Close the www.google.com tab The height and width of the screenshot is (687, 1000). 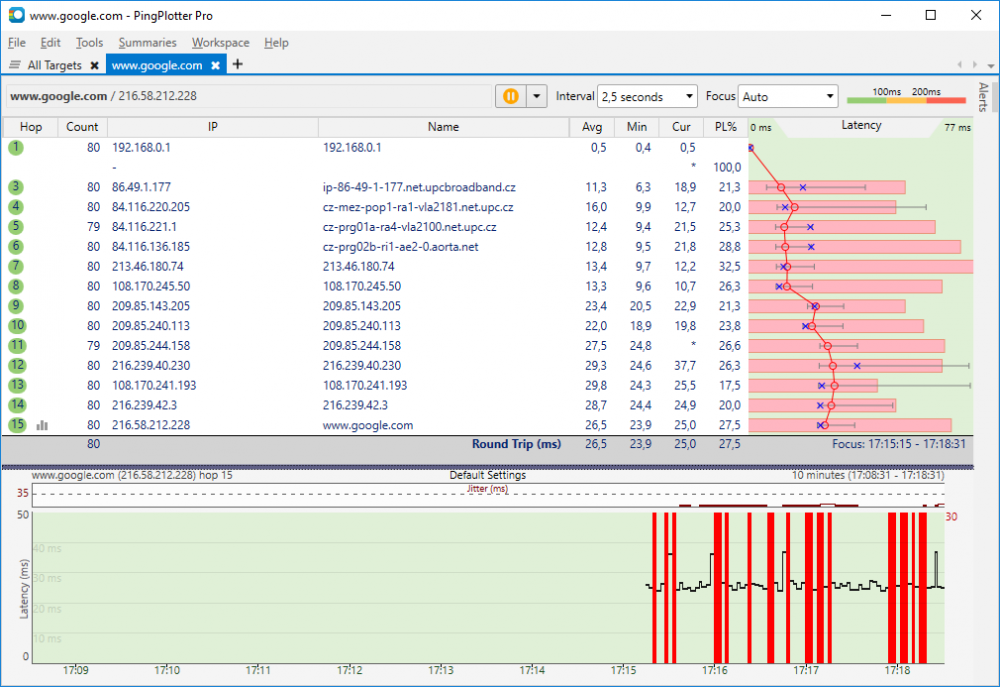215,65
